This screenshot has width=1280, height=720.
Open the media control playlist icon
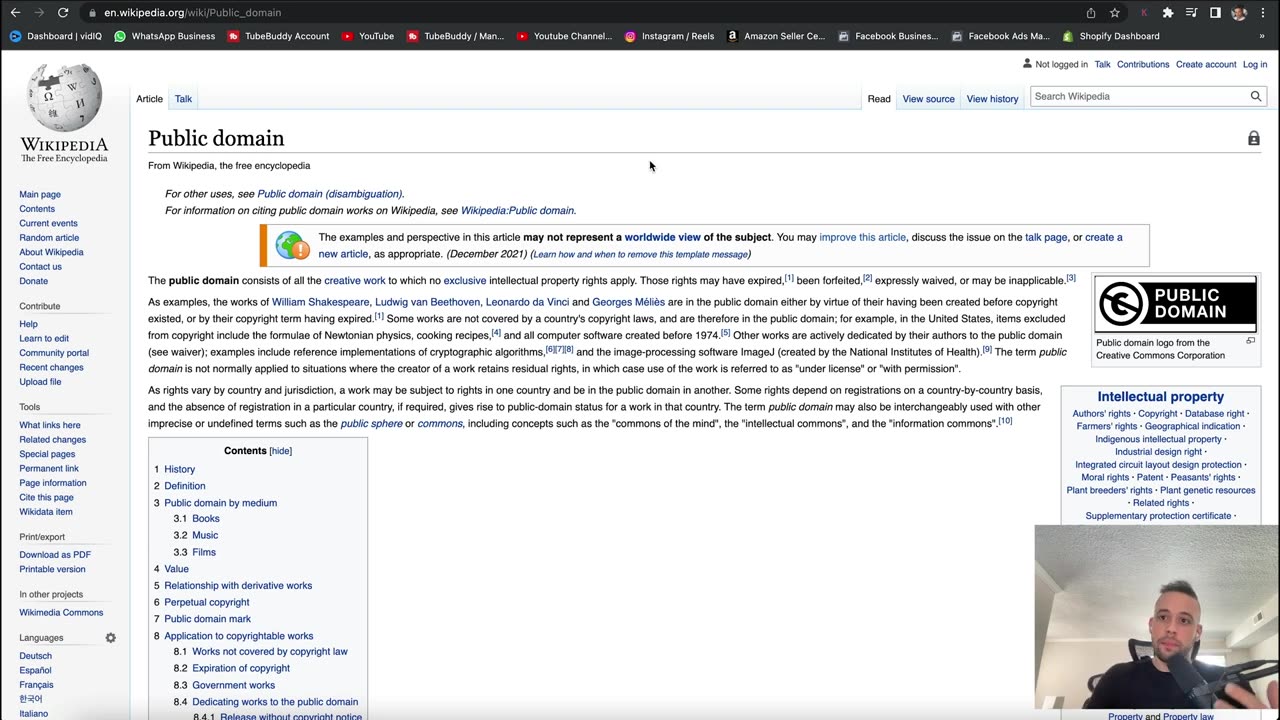pyautogui.click(x=1191, y=13)
